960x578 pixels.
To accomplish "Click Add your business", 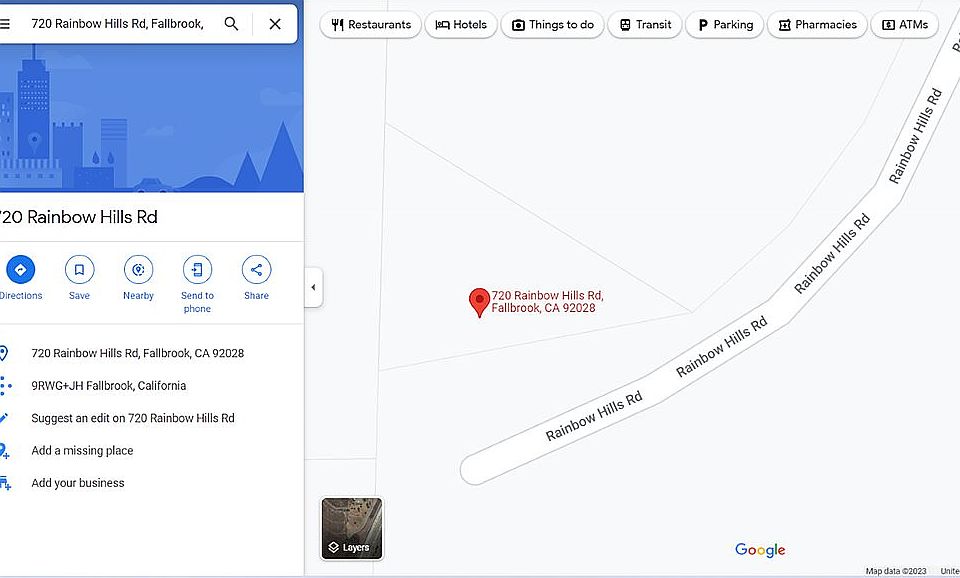I will click(78, 483).
